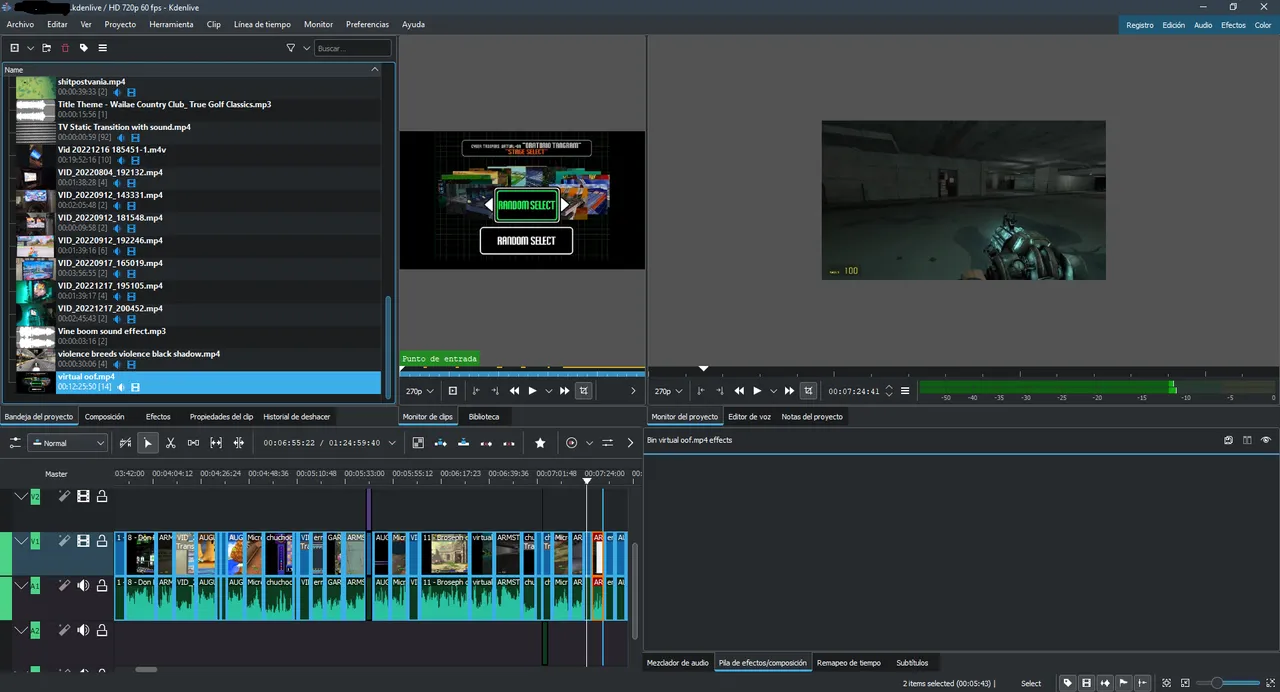Toggle V2 track lock
Image resolution: width=1280 pixels, height=692 pixels.
(x=102, y=496)
